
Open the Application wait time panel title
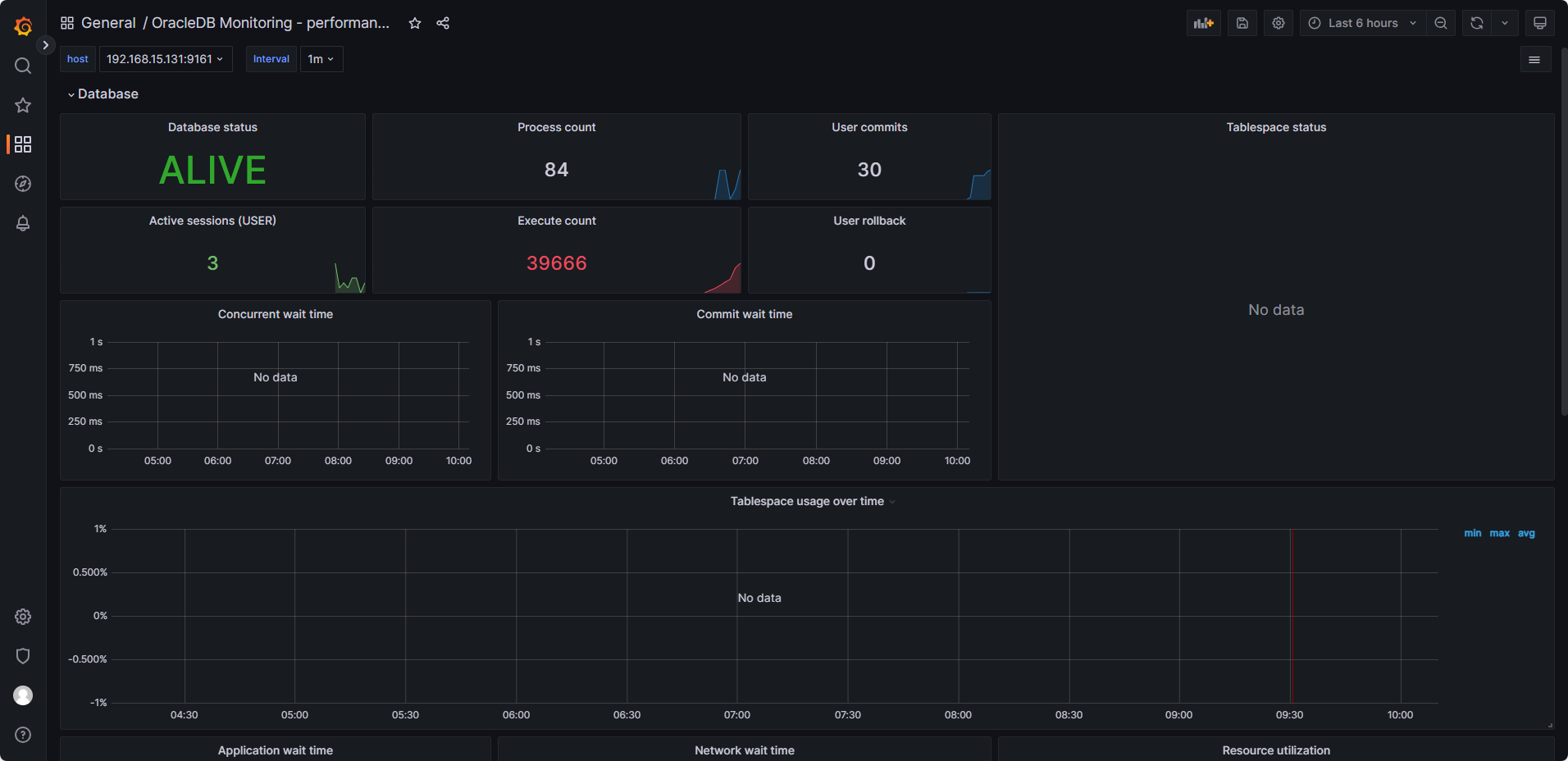(x=276, y=750)
